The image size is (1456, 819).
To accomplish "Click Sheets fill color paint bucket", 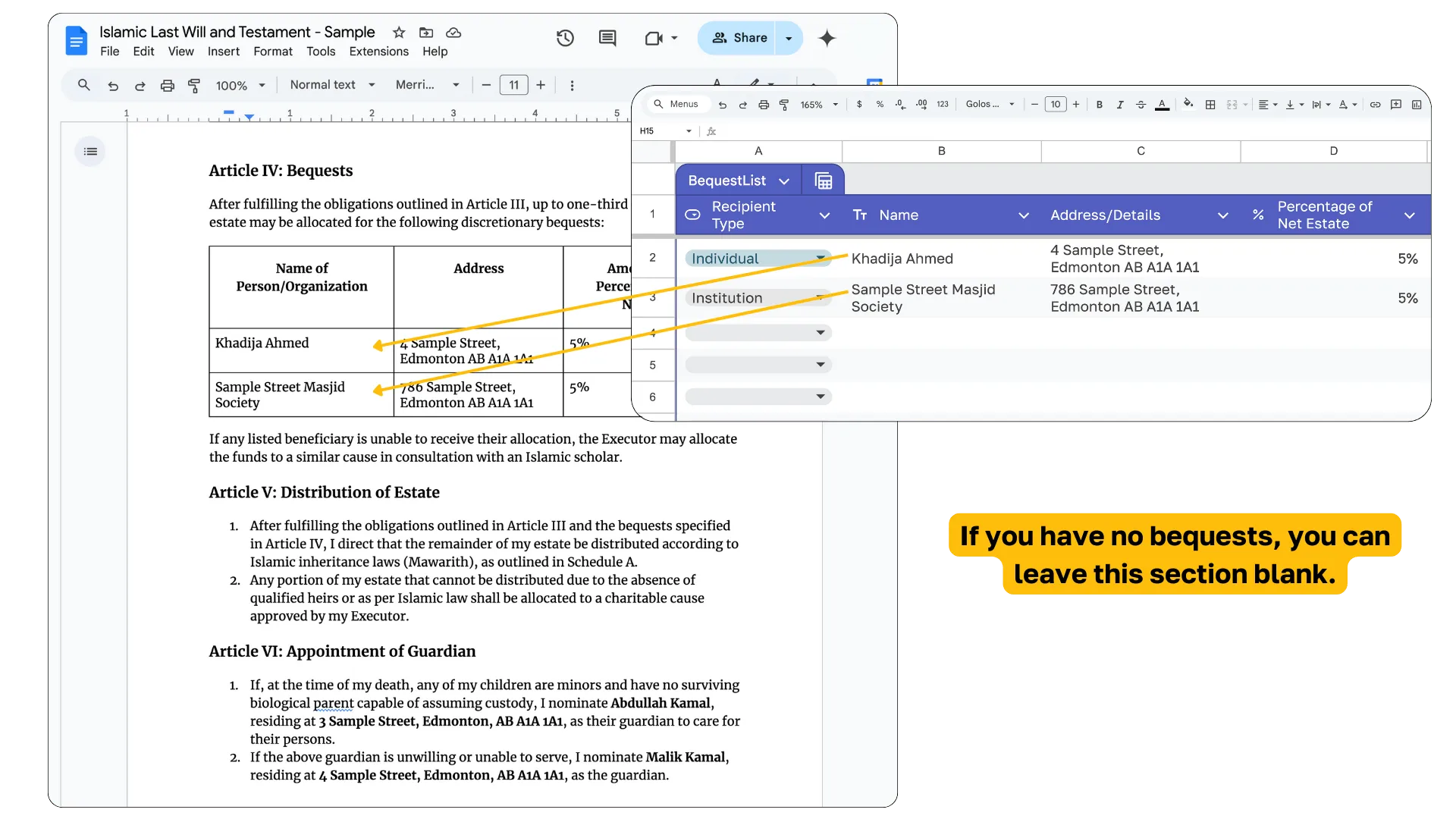I will coord(1188,104).
